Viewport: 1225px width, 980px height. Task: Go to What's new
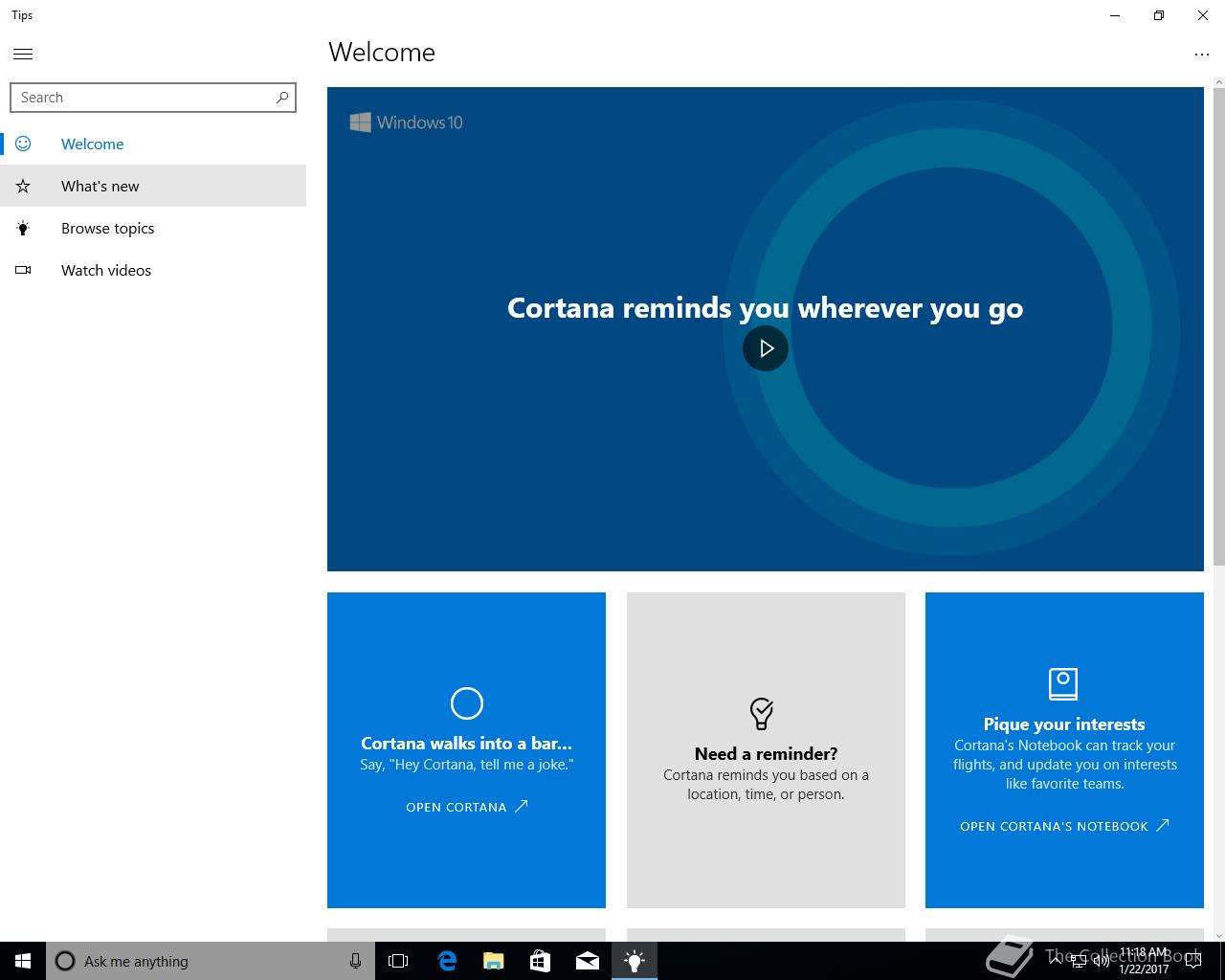tap(153, 186)
